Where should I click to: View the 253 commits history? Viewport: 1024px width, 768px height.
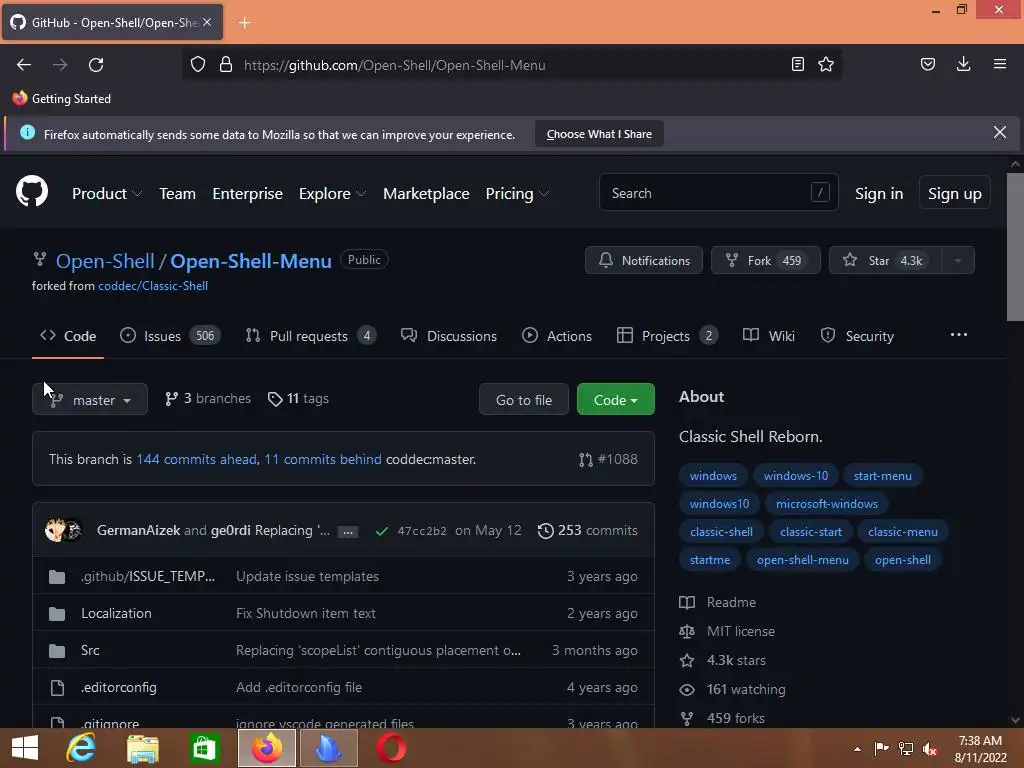pyautogui.click(x=588, y=530)
